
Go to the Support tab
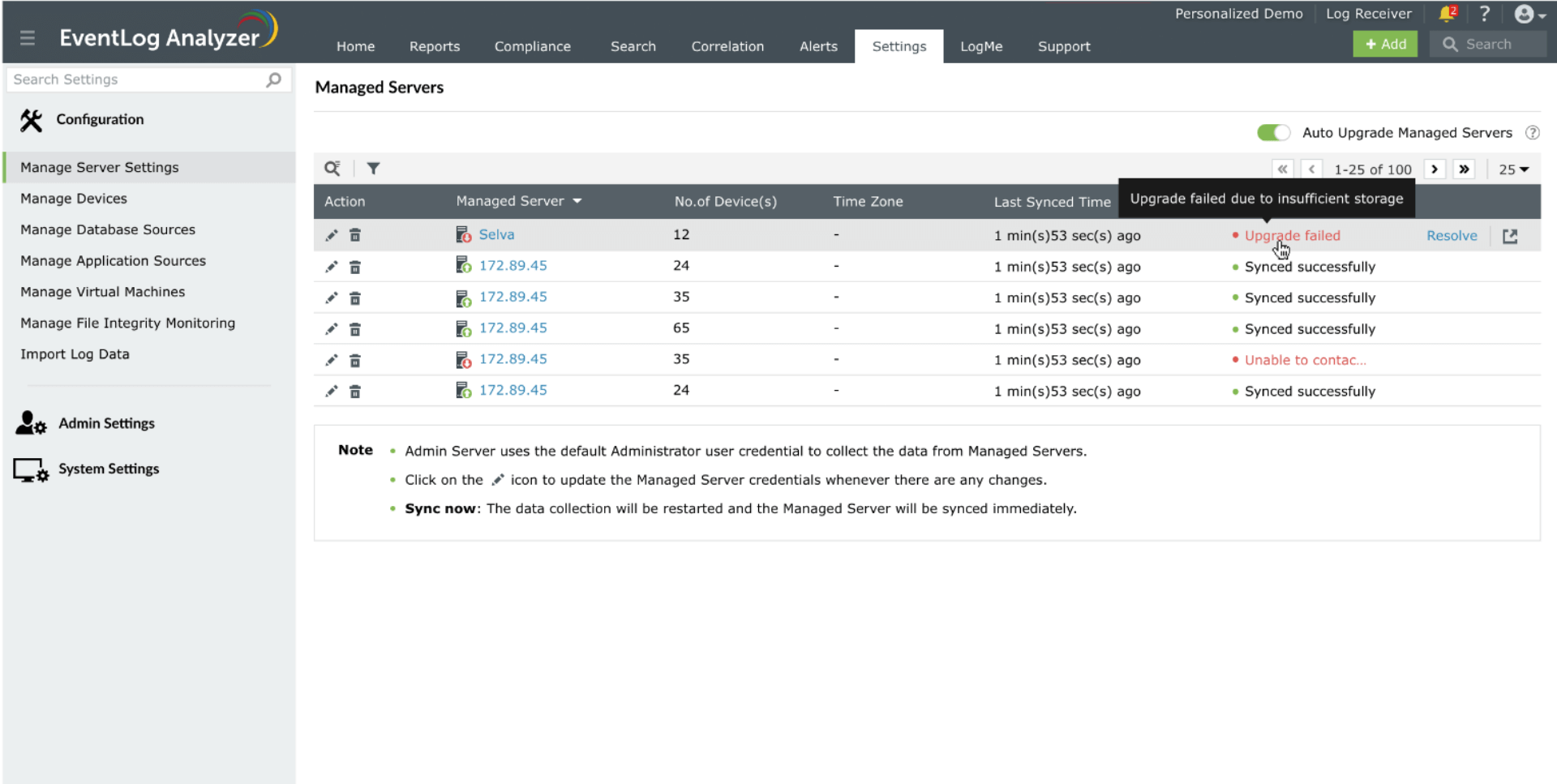(1064, 46)
